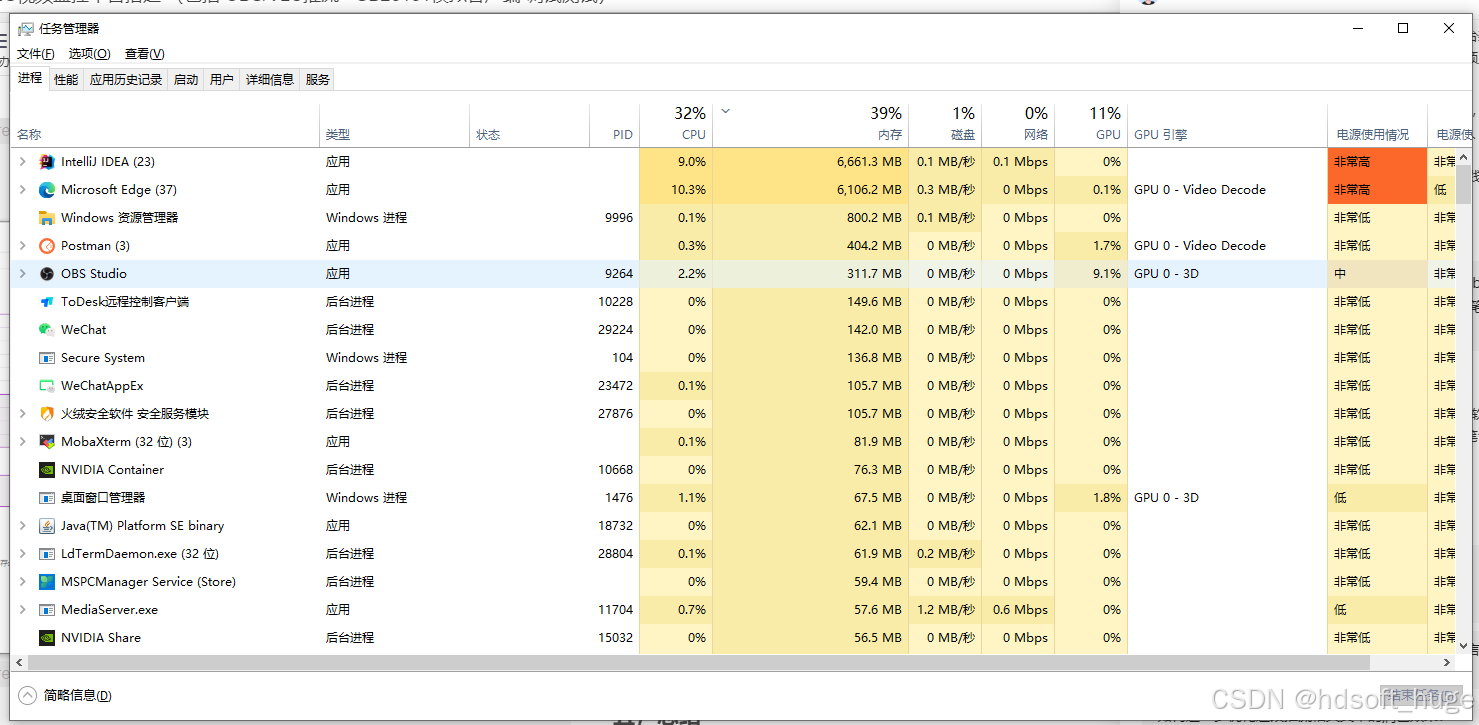Expand the MobaXterm (32 位) (3) group
This screenshot has height=725, width=1479.
click(x=22, y=441)
